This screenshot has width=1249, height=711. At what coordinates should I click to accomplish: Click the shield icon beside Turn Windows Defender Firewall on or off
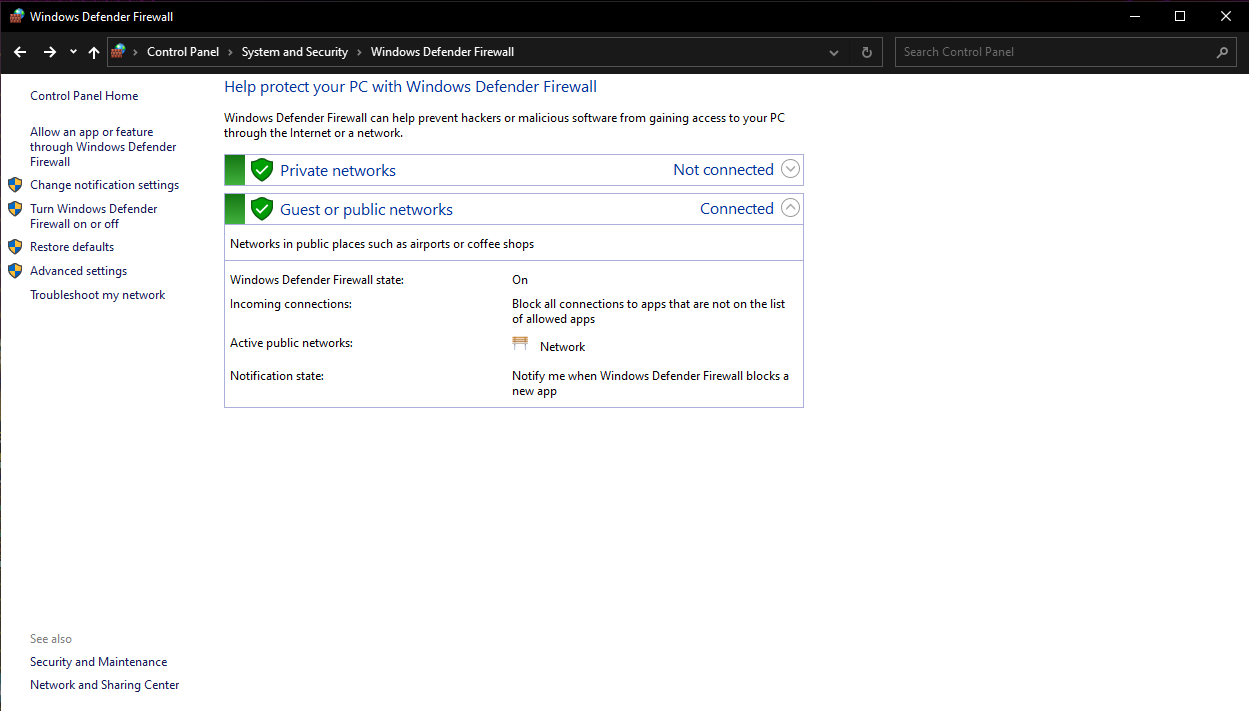(15, 208)
